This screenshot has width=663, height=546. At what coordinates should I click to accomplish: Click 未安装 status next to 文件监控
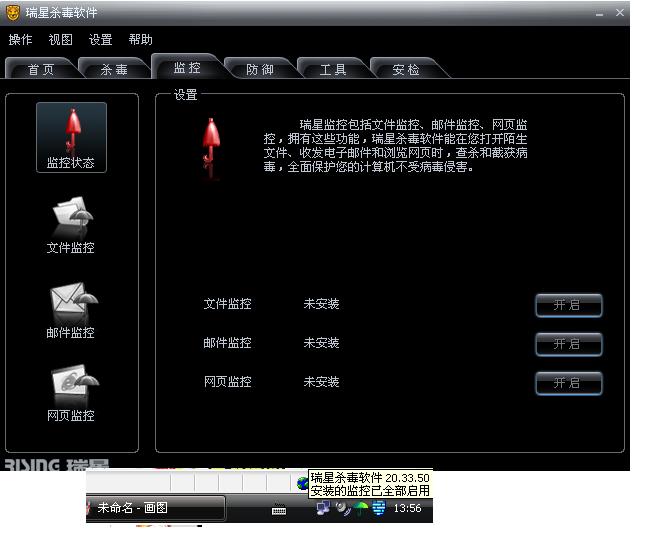click(321, 304)
